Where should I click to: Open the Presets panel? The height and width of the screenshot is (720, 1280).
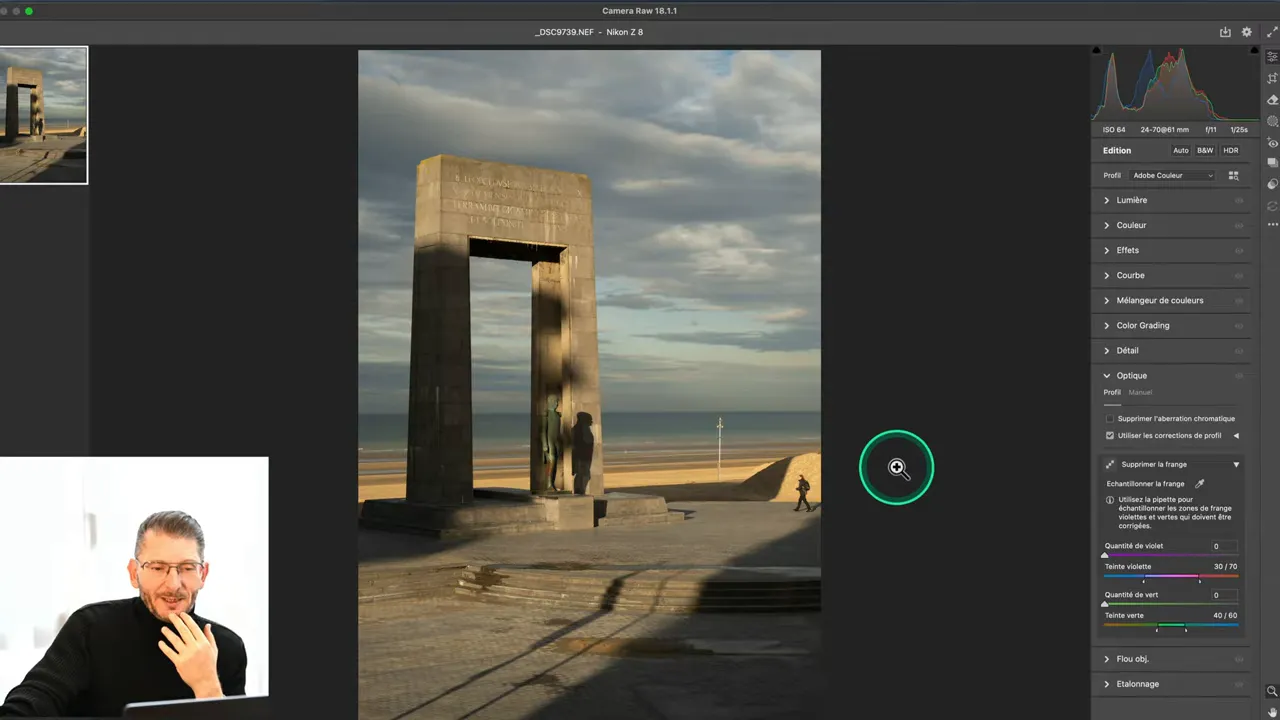tap(1272, 161)
